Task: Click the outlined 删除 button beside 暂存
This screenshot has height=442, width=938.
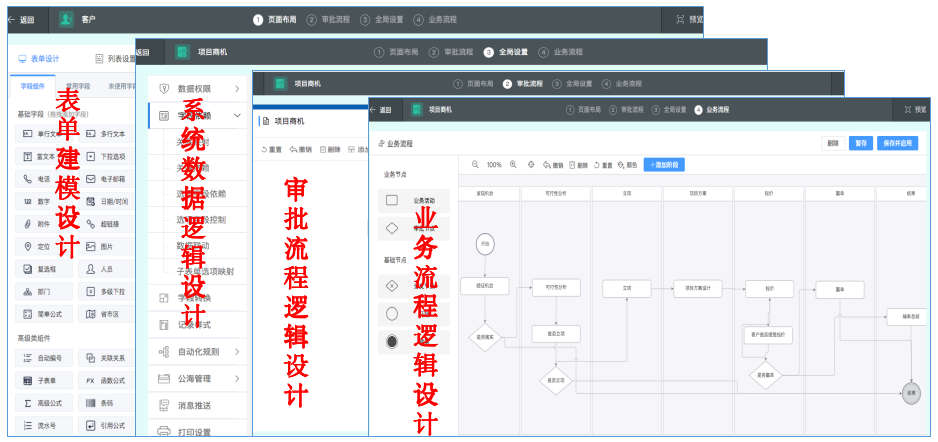Action: (x=833, y=144)
